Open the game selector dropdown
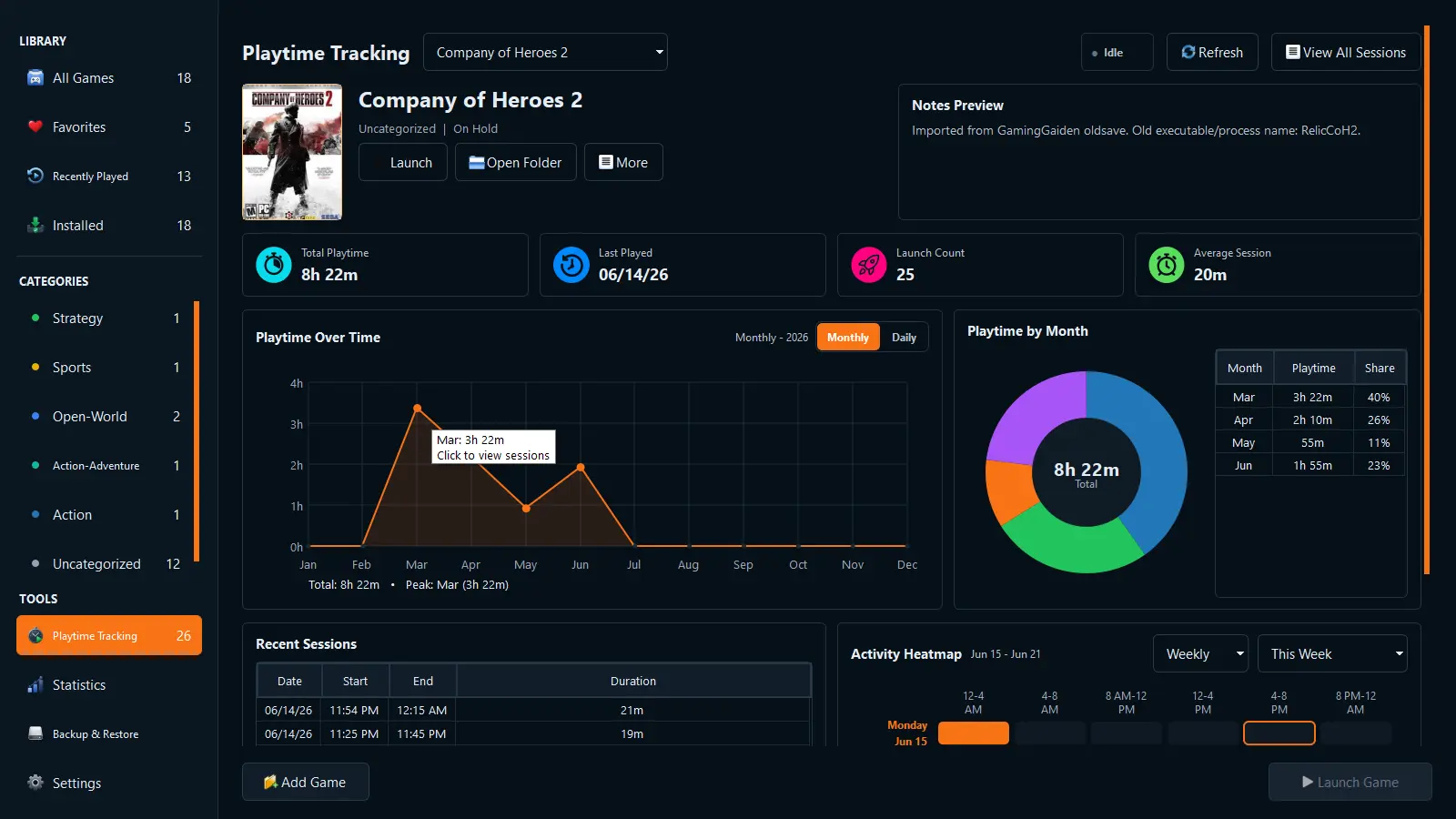Viewport: 1456px width, 819px height. click(545, 52)
